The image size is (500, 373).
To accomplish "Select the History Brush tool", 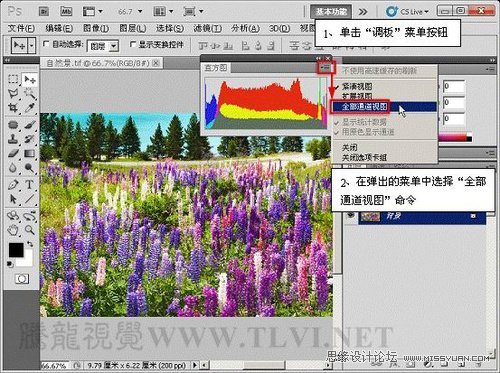I will 30,139.
